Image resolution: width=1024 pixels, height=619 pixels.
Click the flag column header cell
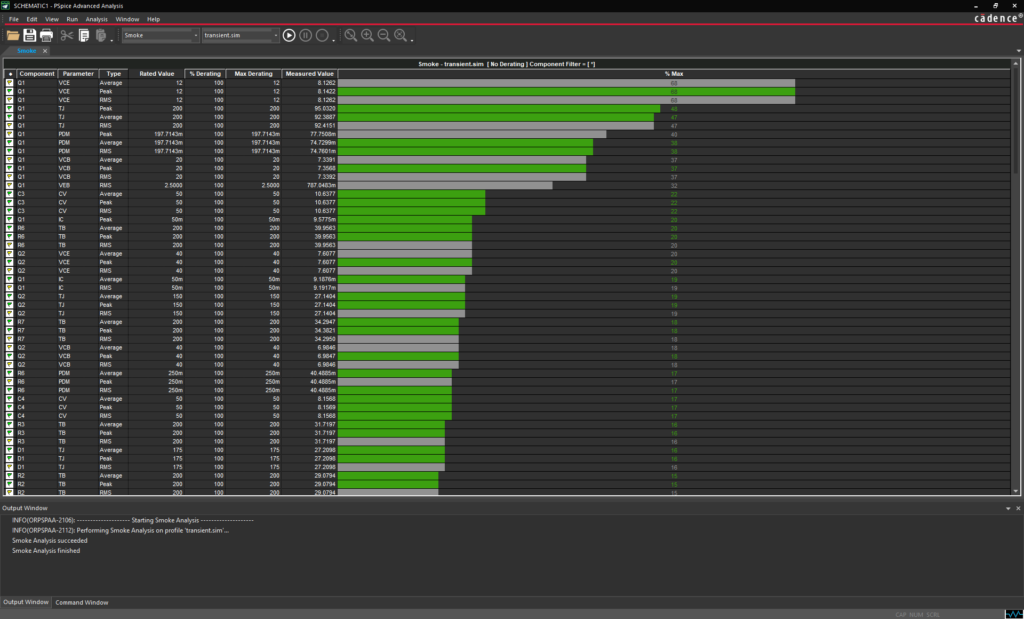(x=10, y=74)
